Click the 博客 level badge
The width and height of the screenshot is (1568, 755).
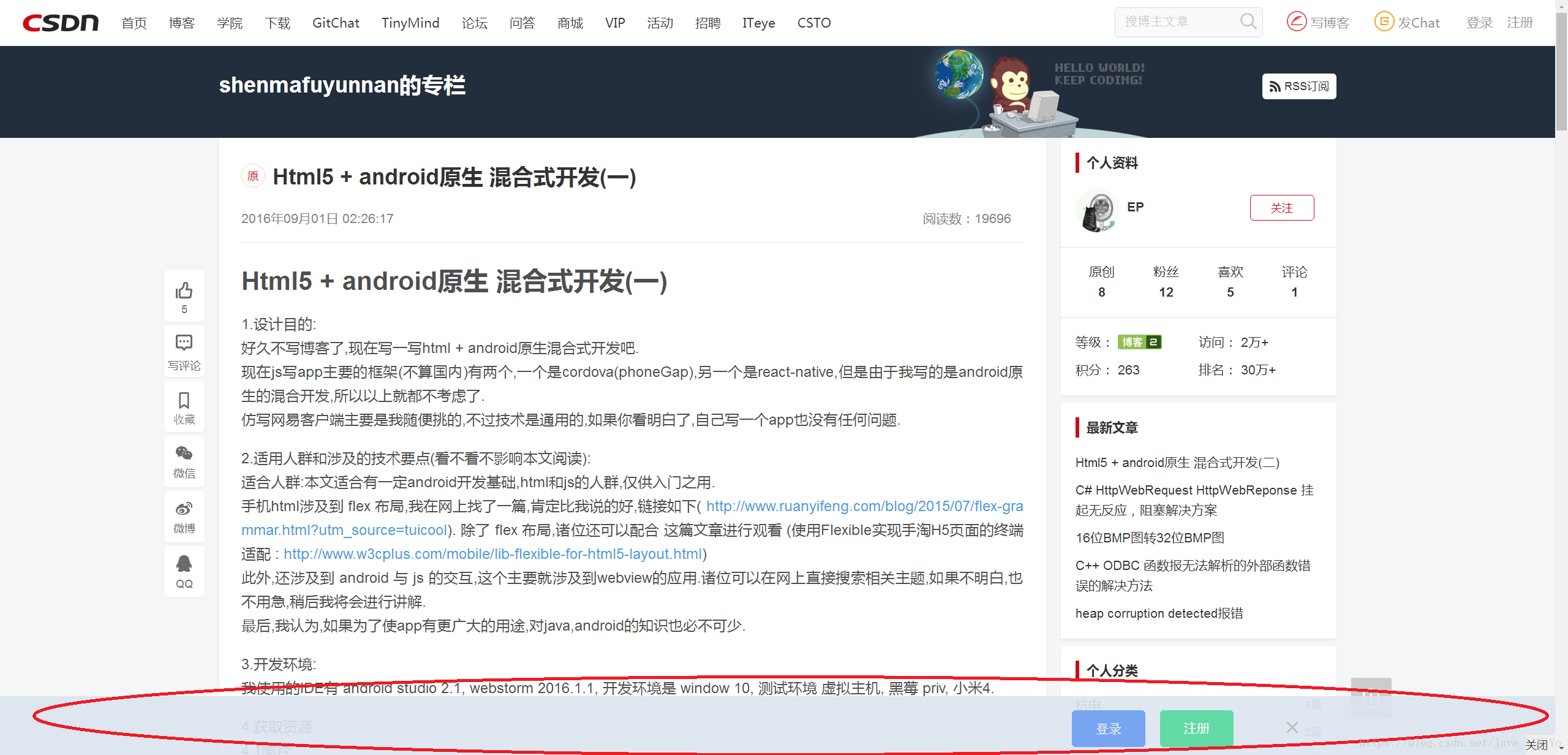[x=1140, y=342]
